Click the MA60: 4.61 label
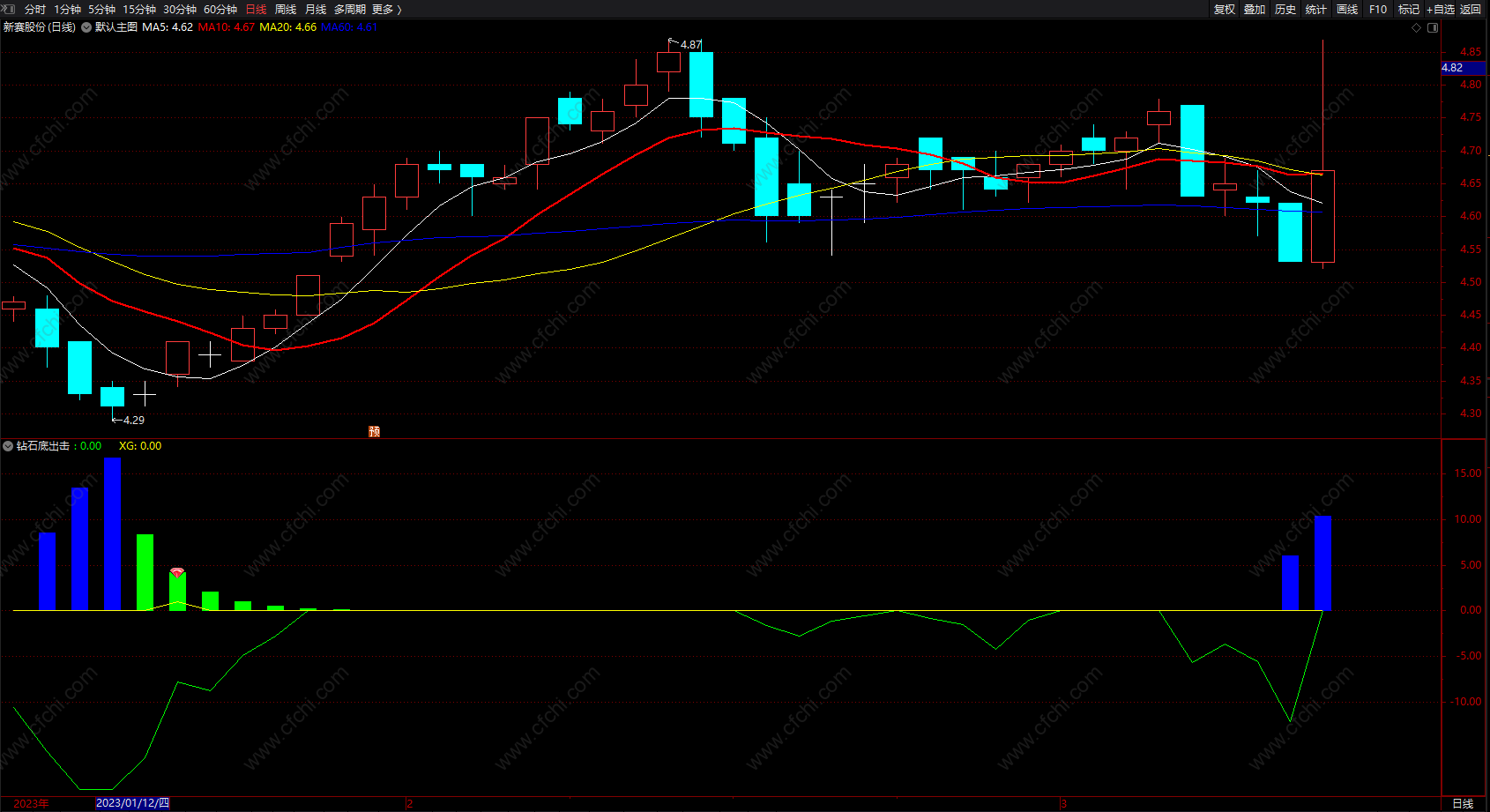The image size is (1490, 812). (349, 27)
